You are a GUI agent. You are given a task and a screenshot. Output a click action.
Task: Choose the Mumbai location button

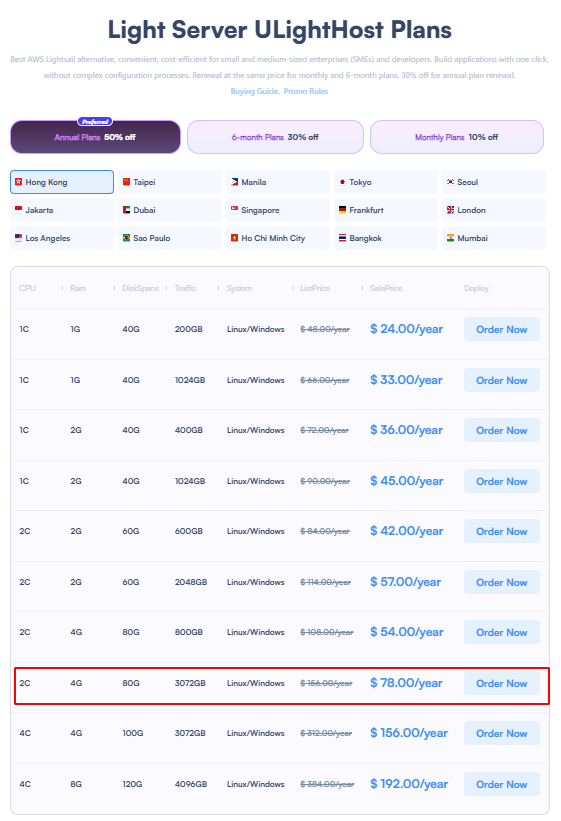tap(493, 238)
